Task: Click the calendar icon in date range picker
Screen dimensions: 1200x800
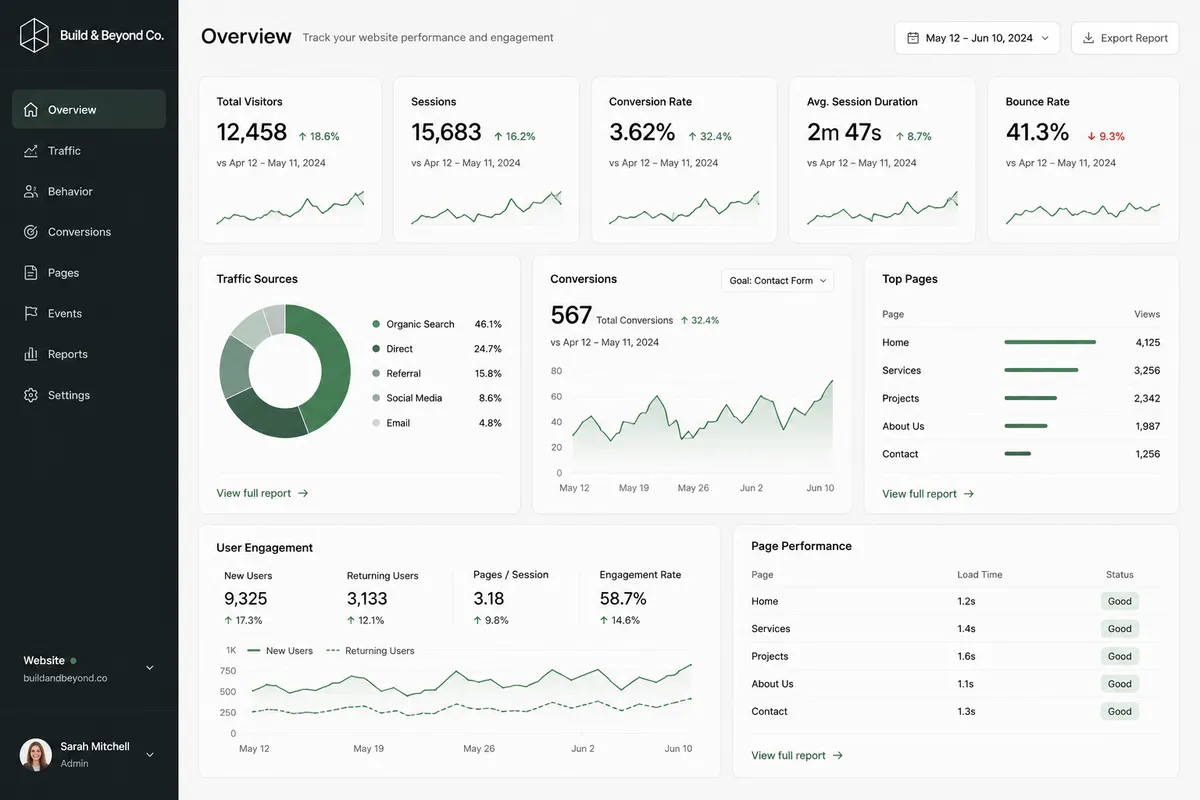Action: point(912,38)
